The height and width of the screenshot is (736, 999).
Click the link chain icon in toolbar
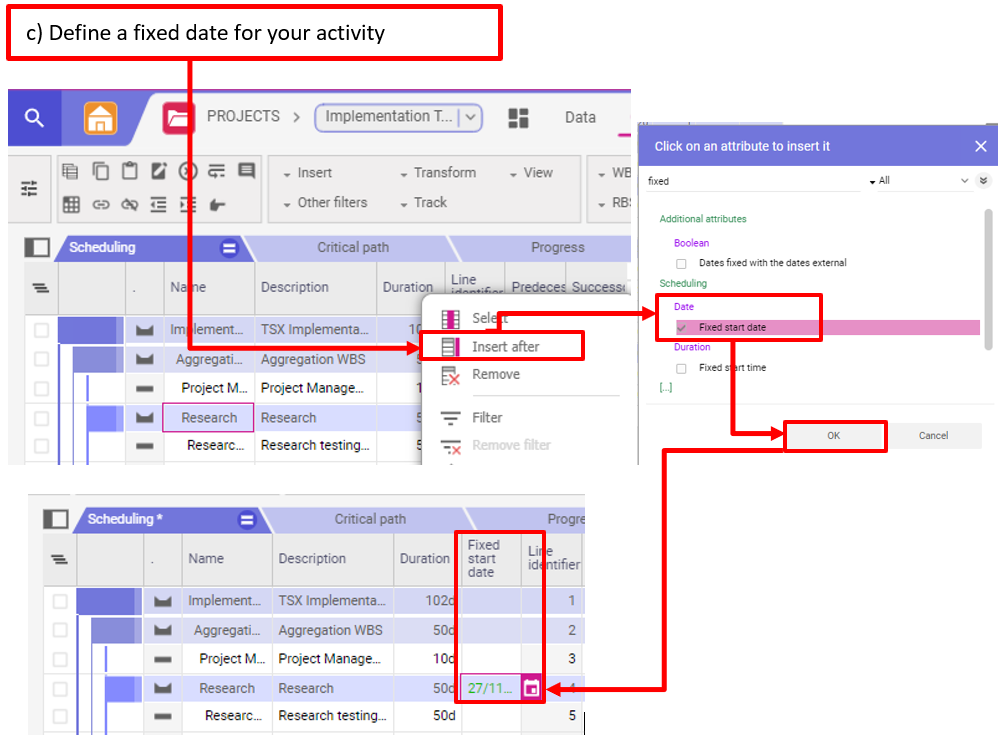pos(100,204)
